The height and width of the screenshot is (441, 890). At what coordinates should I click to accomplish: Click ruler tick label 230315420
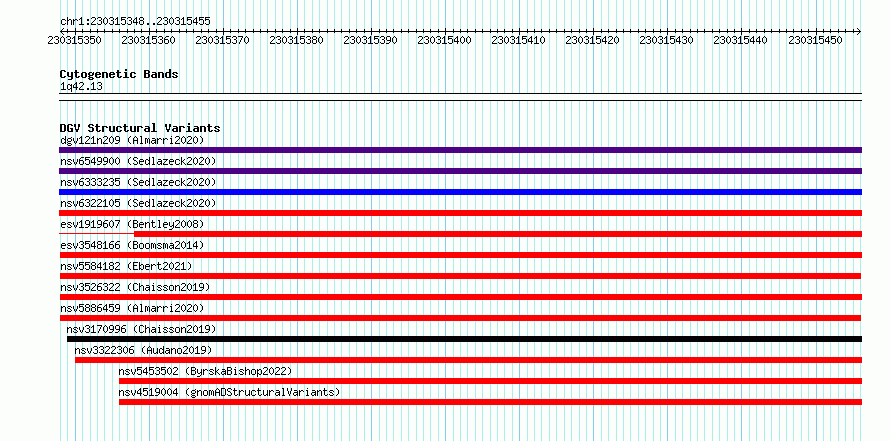click(x=593, y=40)
